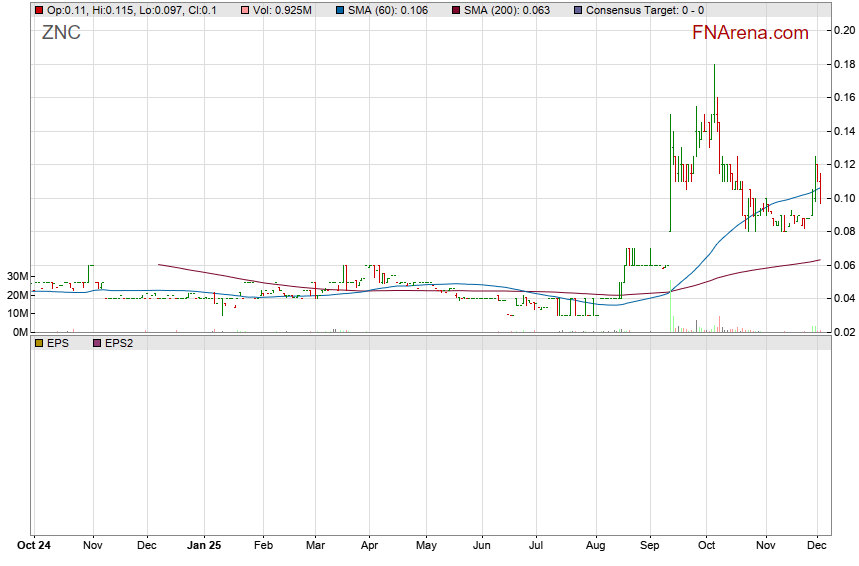Select the Jan 25 date axis label
Screen dimensions: 859x566
tap(204, 547)
